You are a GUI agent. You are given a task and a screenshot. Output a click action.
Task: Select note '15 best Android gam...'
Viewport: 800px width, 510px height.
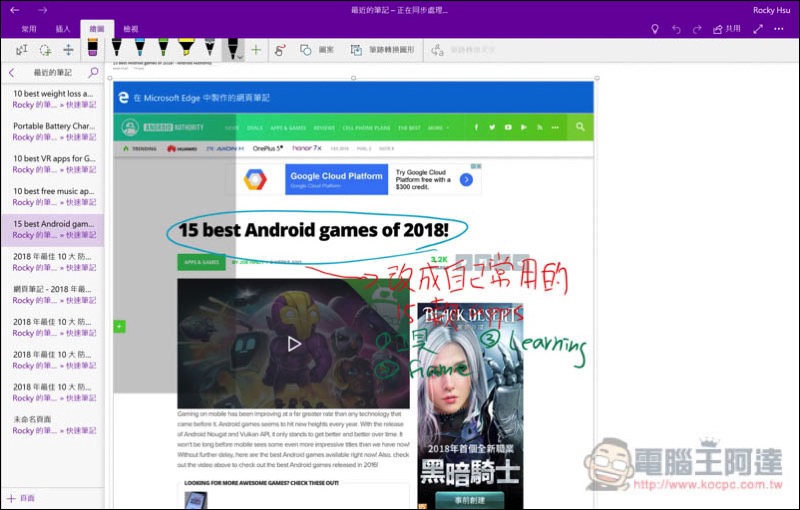[53, 230]
